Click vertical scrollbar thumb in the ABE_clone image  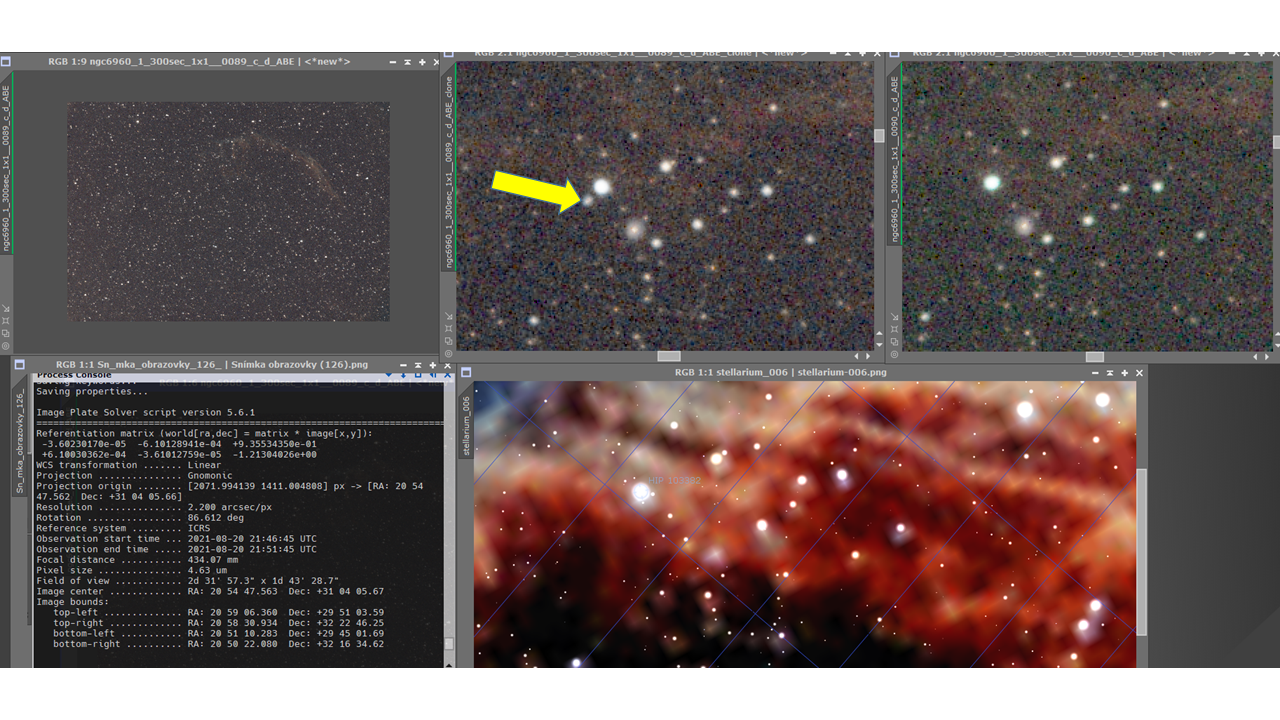click(879, 135)
